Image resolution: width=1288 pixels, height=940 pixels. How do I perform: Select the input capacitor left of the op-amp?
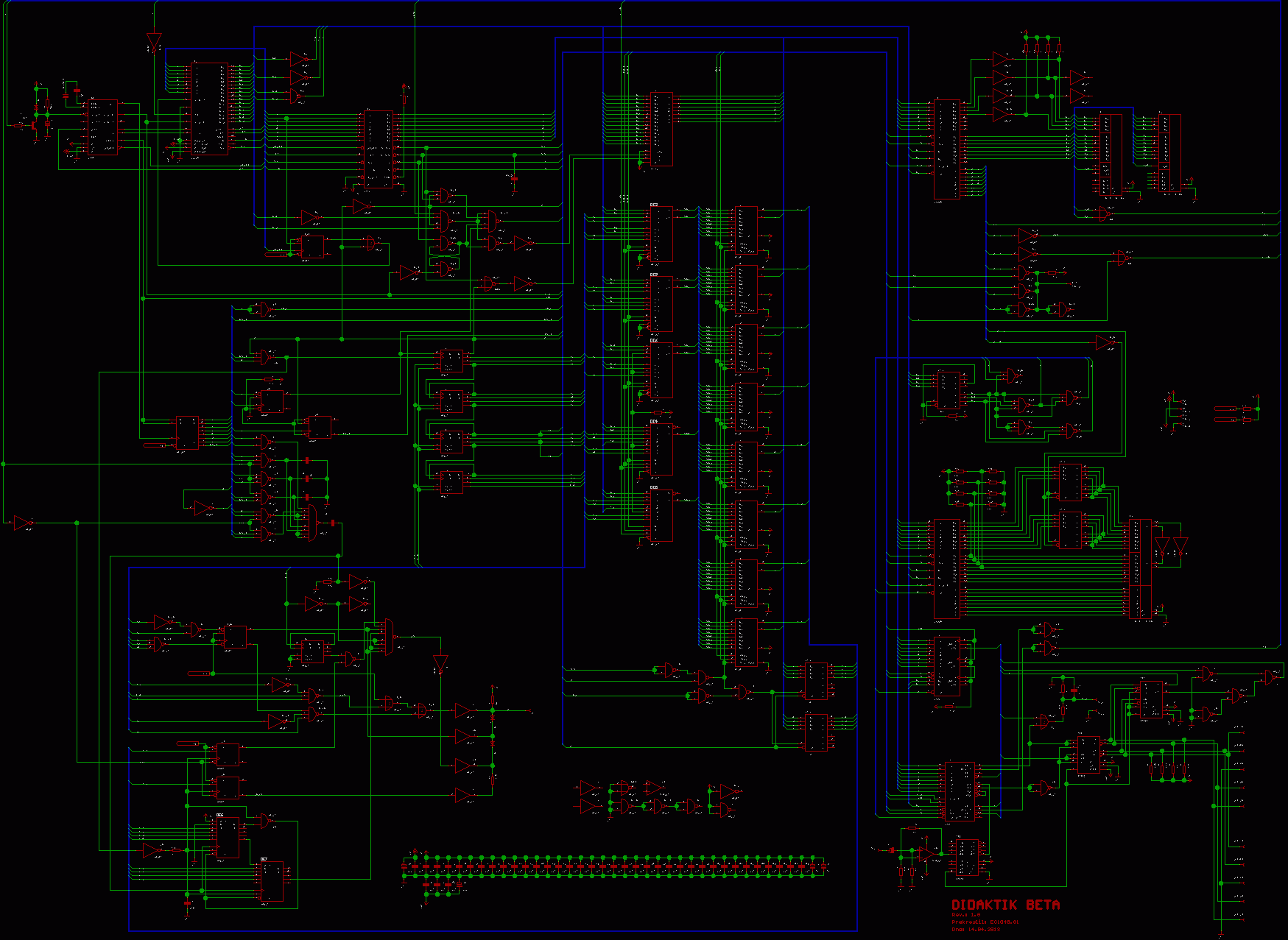click(892, 850)
